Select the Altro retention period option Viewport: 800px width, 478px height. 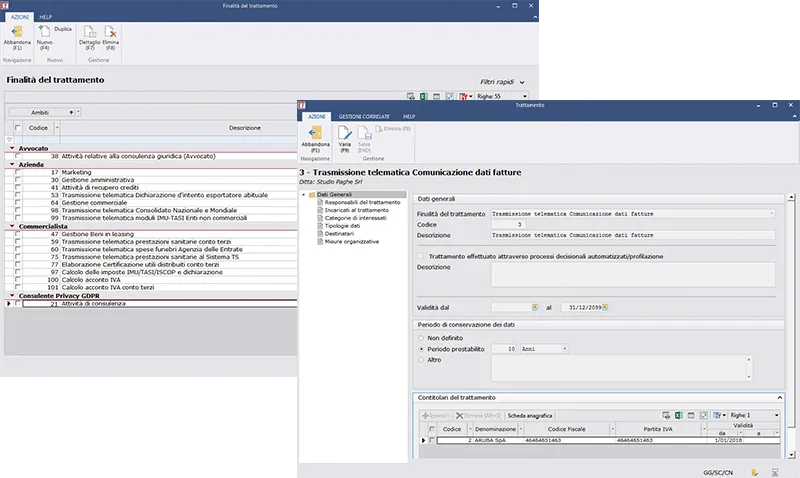(x=420, y=360)
